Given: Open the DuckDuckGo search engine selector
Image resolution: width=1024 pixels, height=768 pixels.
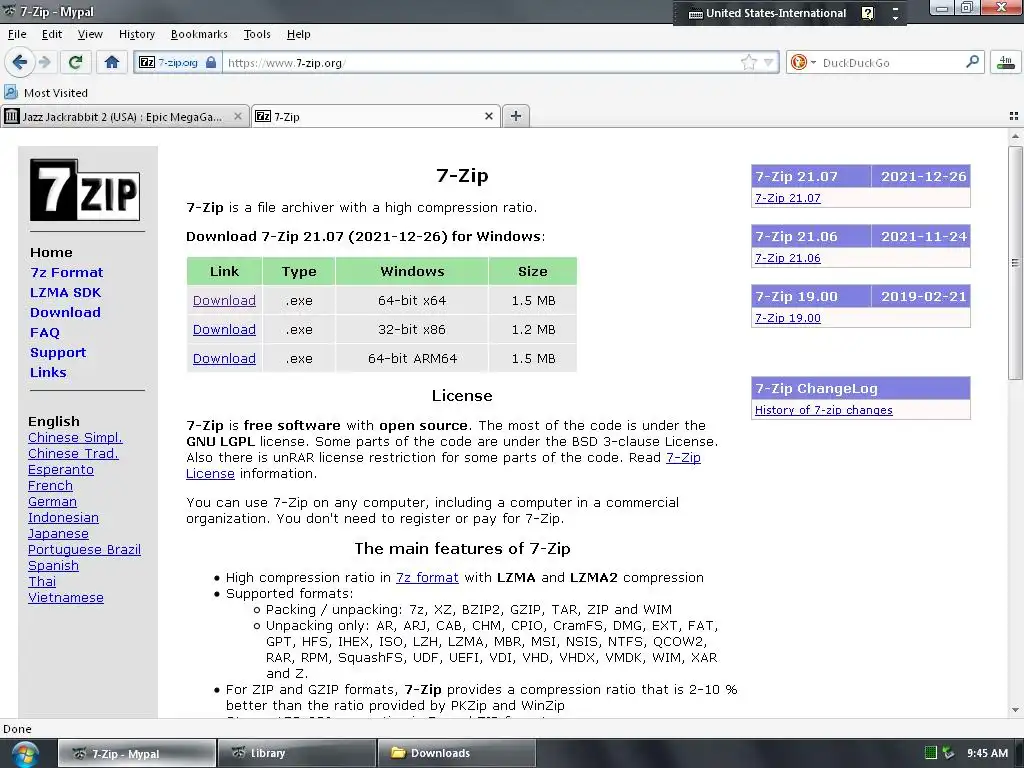Looking at the screenshot, I should pyautogui.click(x=803, y=63).
